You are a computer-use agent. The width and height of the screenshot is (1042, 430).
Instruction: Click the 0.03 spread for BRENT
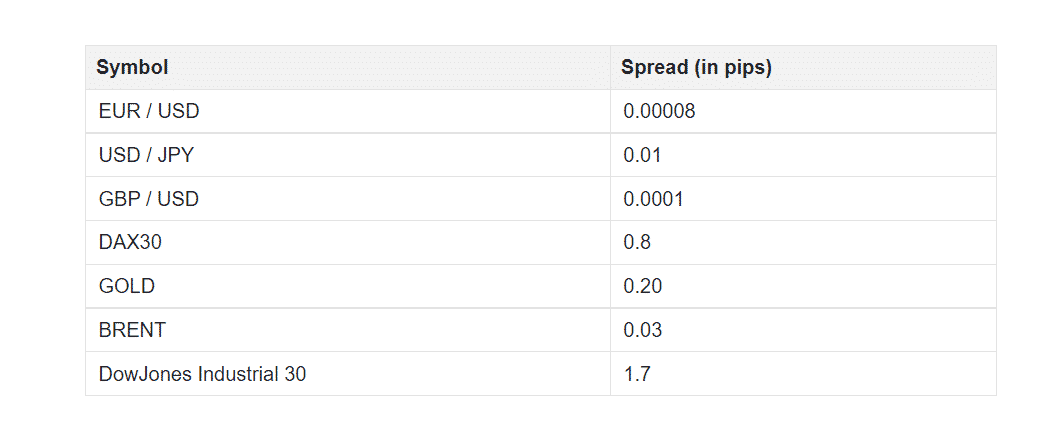point(643,330)
